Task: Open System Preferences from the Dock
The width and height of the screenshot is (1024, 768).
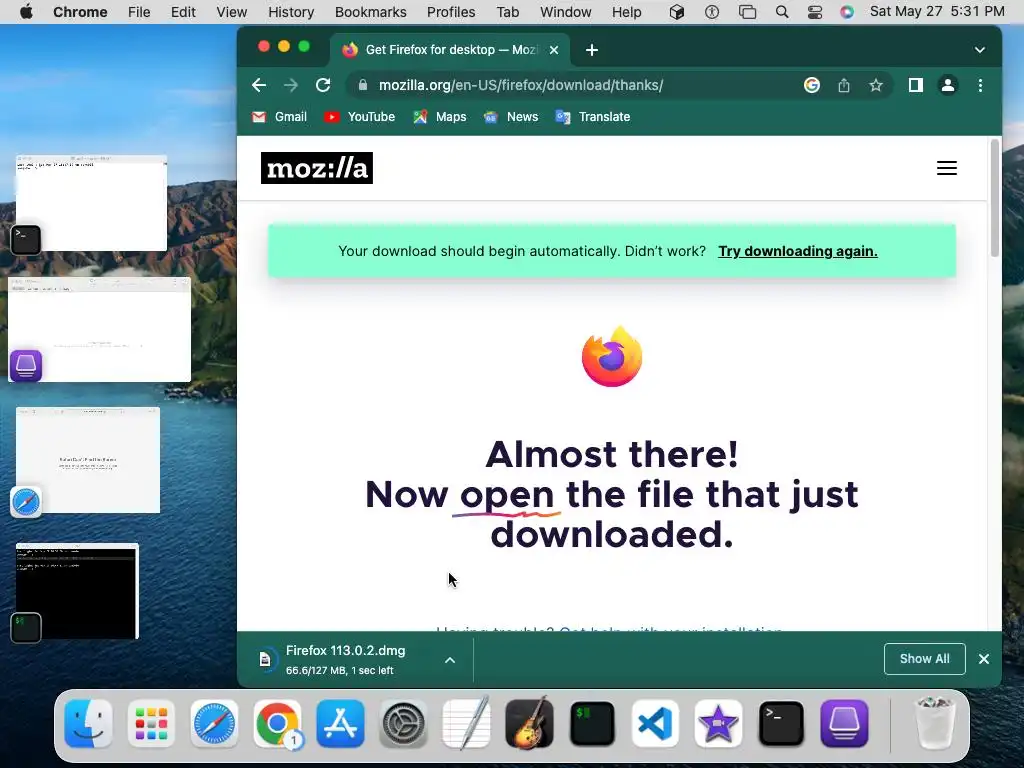Action: 403,724
